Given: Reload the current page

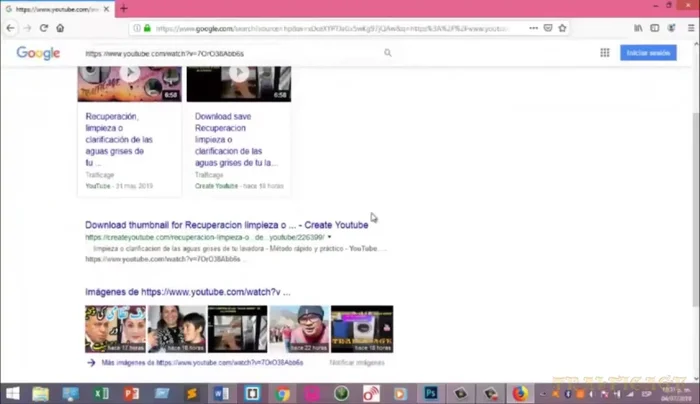Looking at the screenshot, I should tap(43, 28).
